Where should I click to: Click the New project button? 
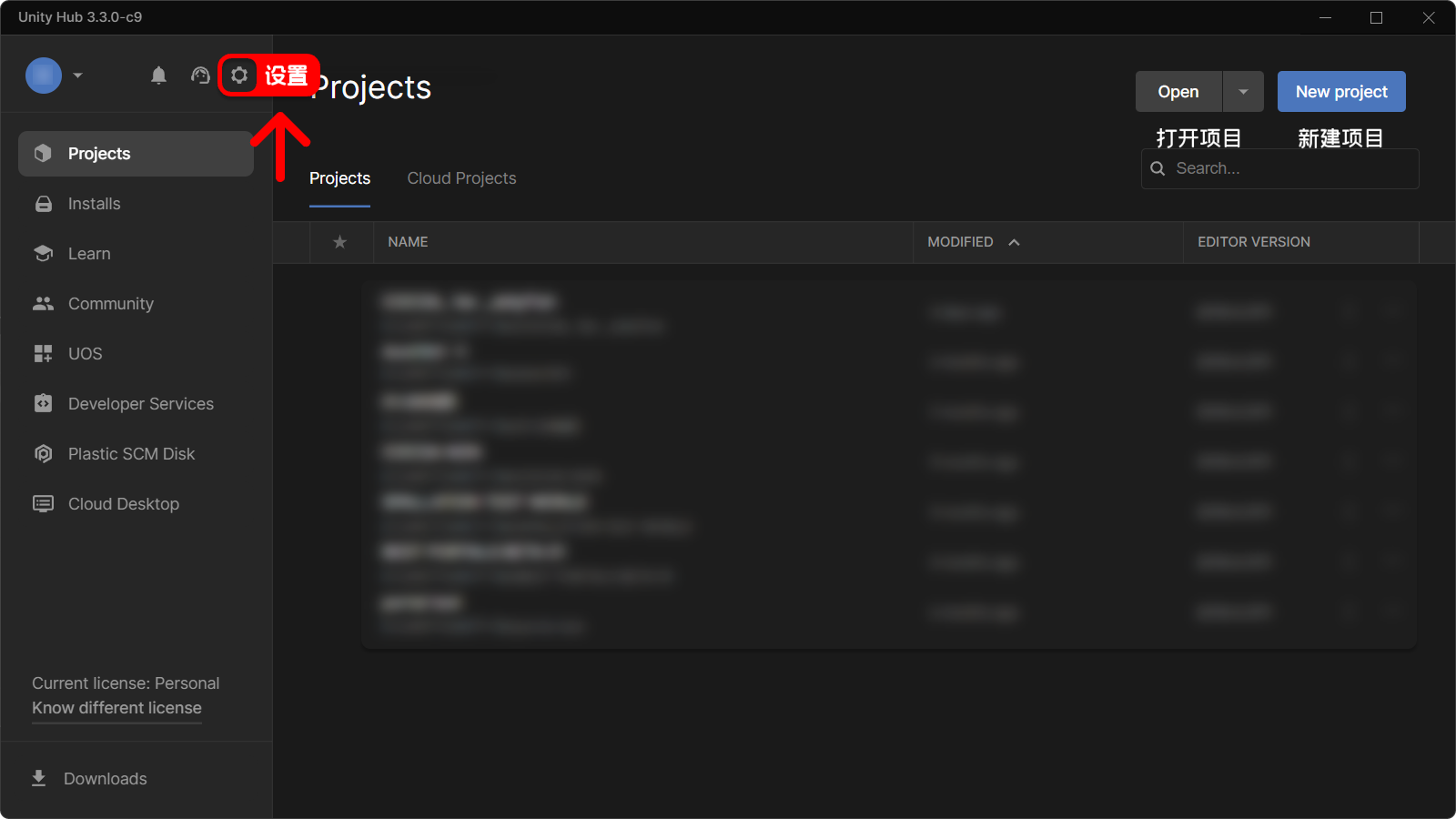(x=1341, y=92)
